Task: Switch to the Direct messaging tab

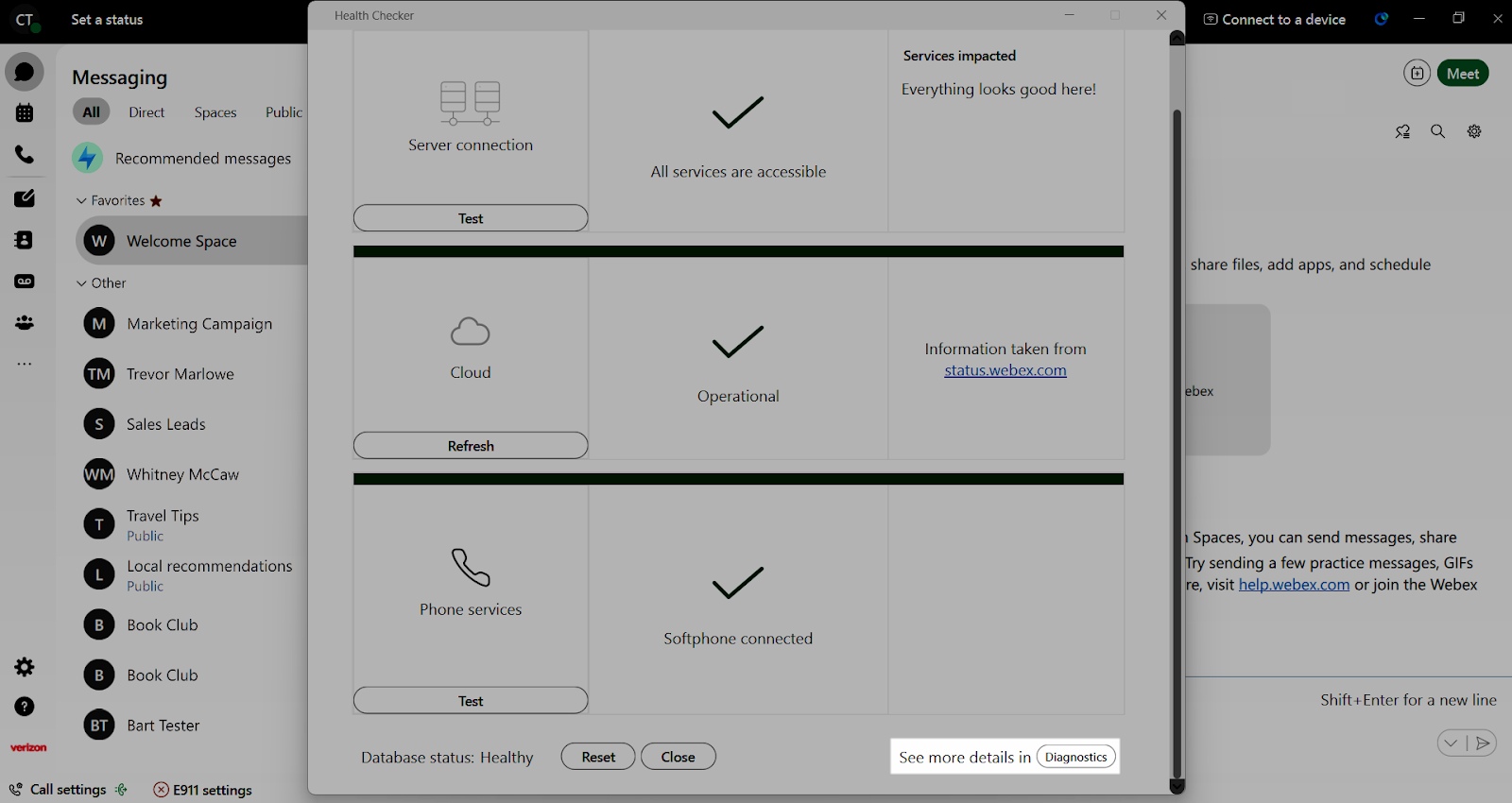Action: [x=146, y=112]
